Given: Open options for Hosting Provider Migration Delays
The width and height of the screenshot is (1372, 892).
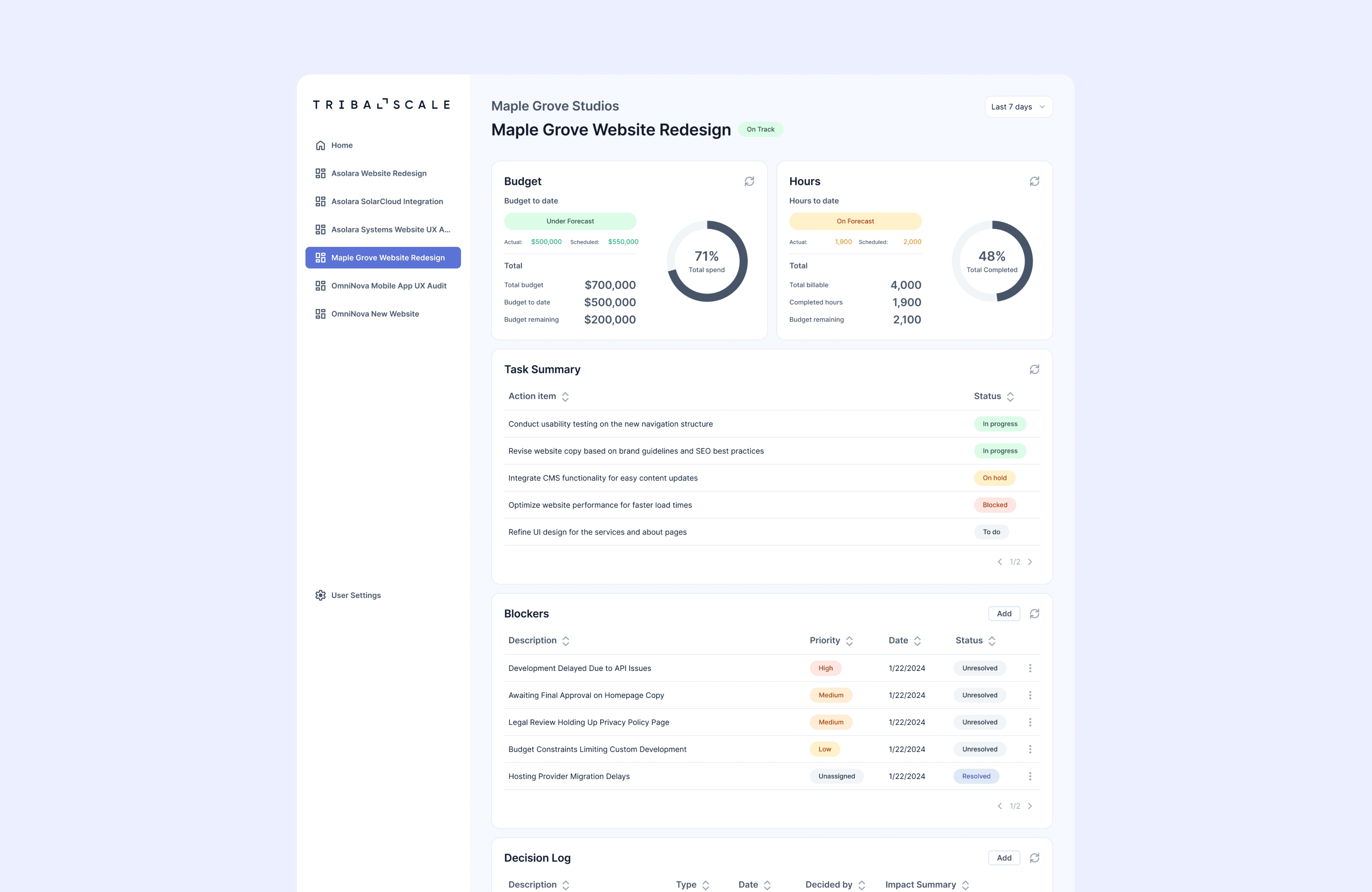Looking at the screenshot, I should 1030,776.
